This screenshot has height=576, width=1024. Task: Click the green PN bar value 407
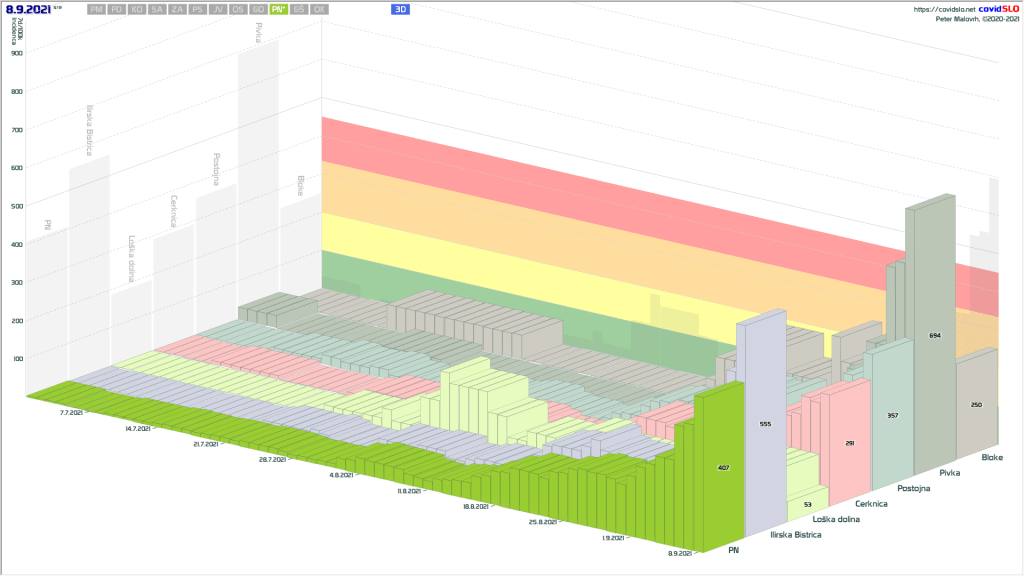click(723, 467)
